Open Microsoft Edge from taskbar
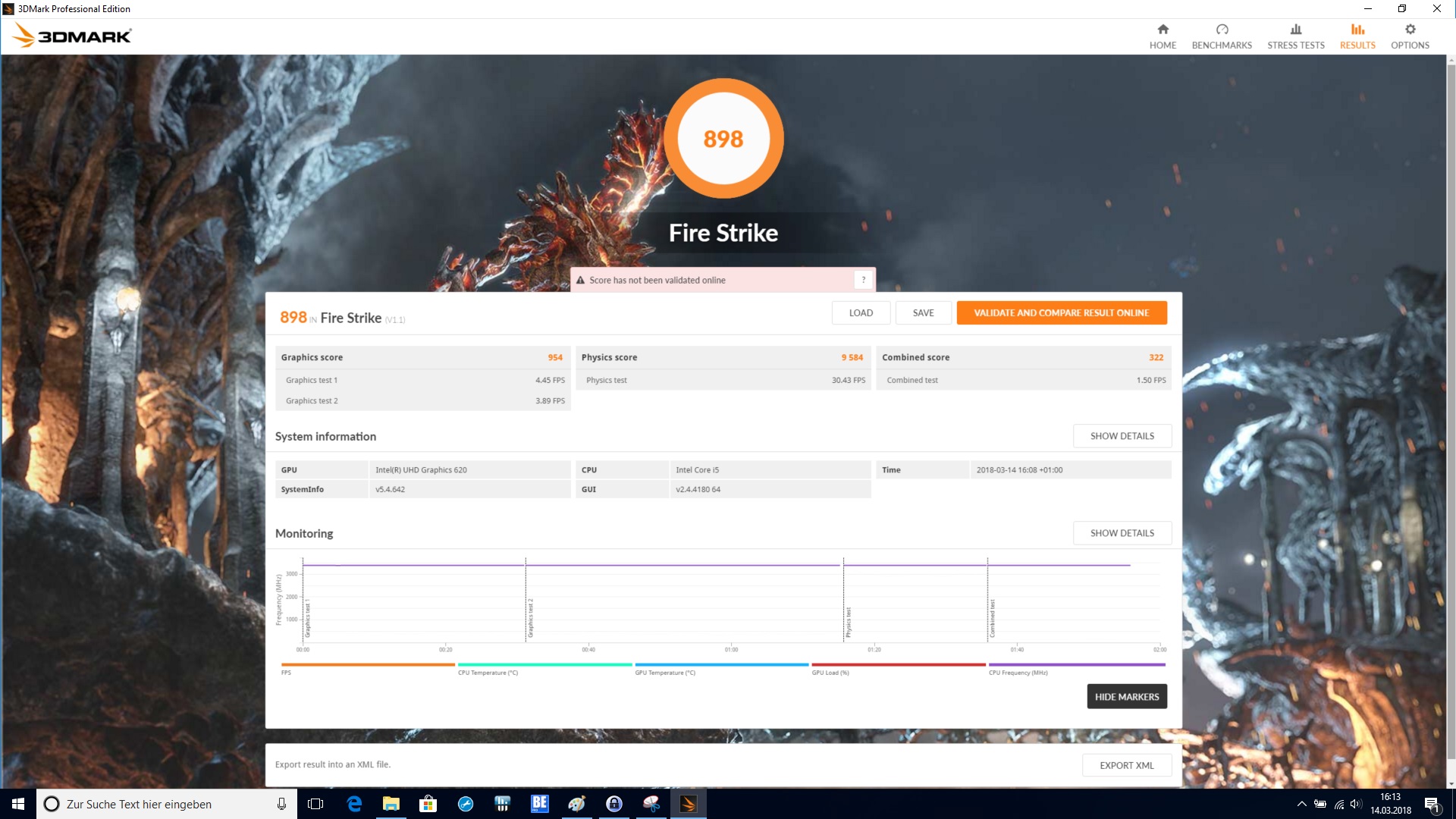 pos(354,804)
